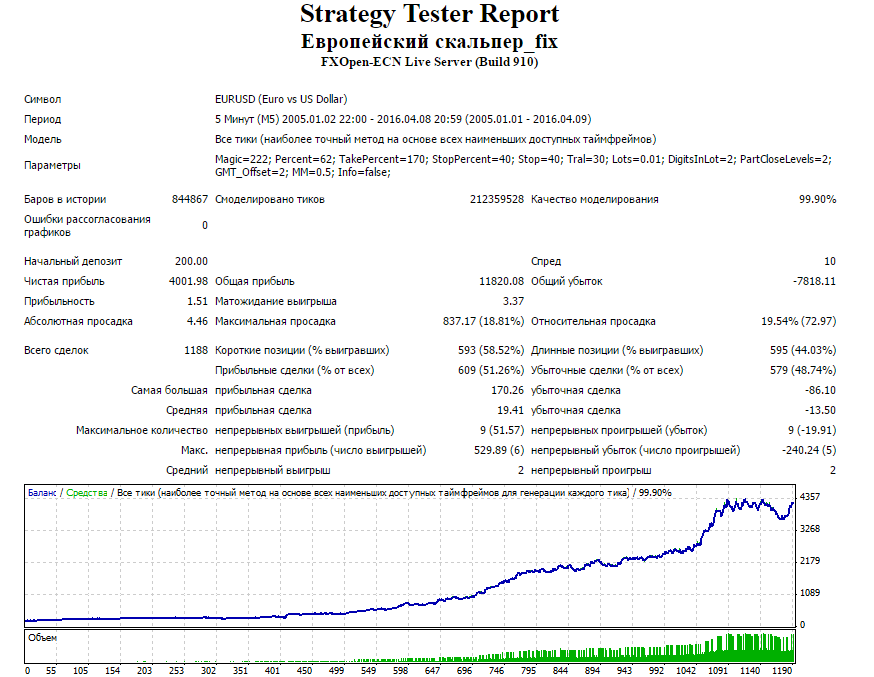The width and height of the screenshot is (874, 677).
Task: Click the GMT_Offset=2 parameters line
Action: tap(303, 173)
